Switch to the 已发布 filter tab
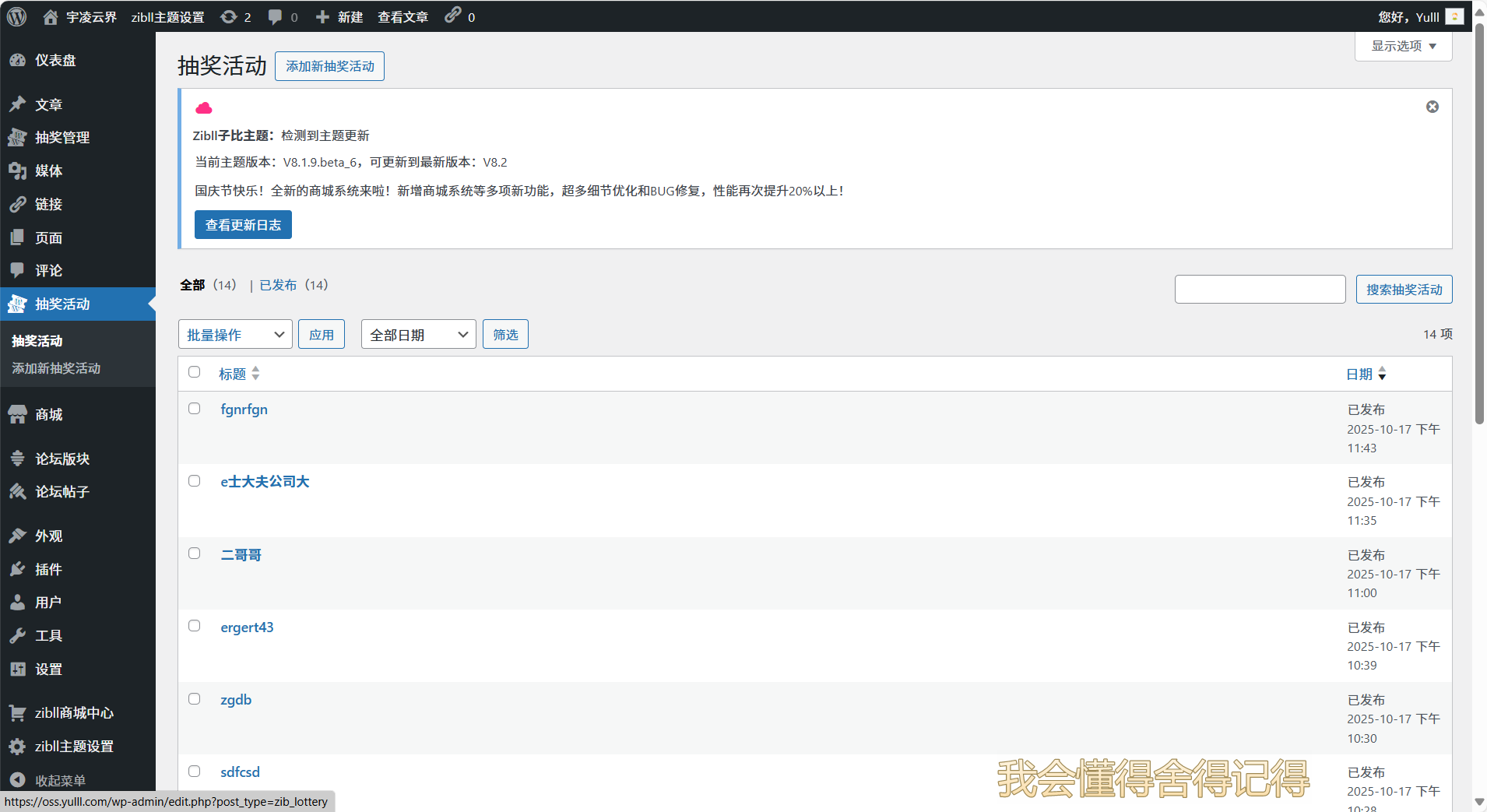The height and width of the screenshot is (812, 1487). pos(278,285)
